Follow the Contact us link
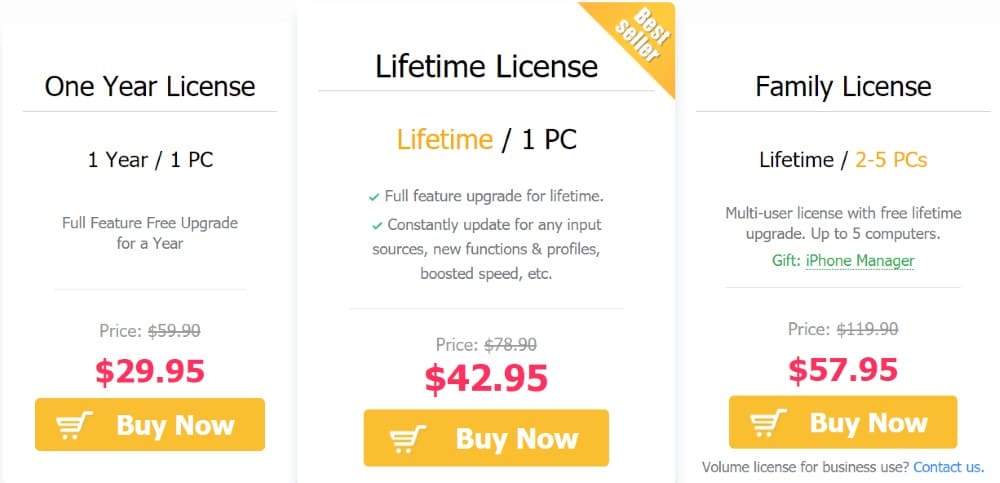The width and height of the screenshot is (1000, 483). [947, 467]
